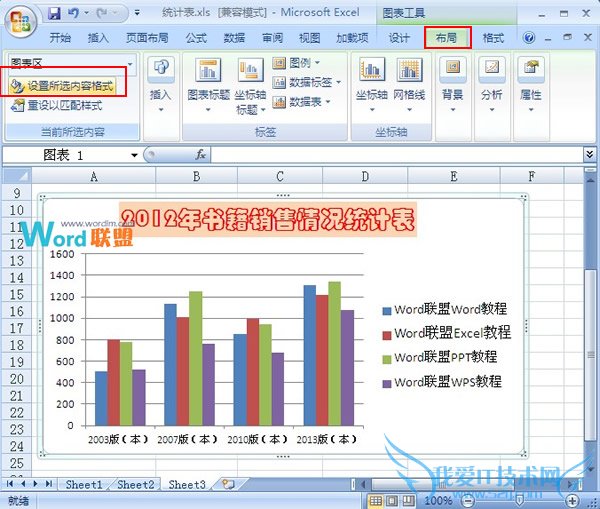Open the 加载项 tab
Screen dimensions: 600x509
pos(352,38)
